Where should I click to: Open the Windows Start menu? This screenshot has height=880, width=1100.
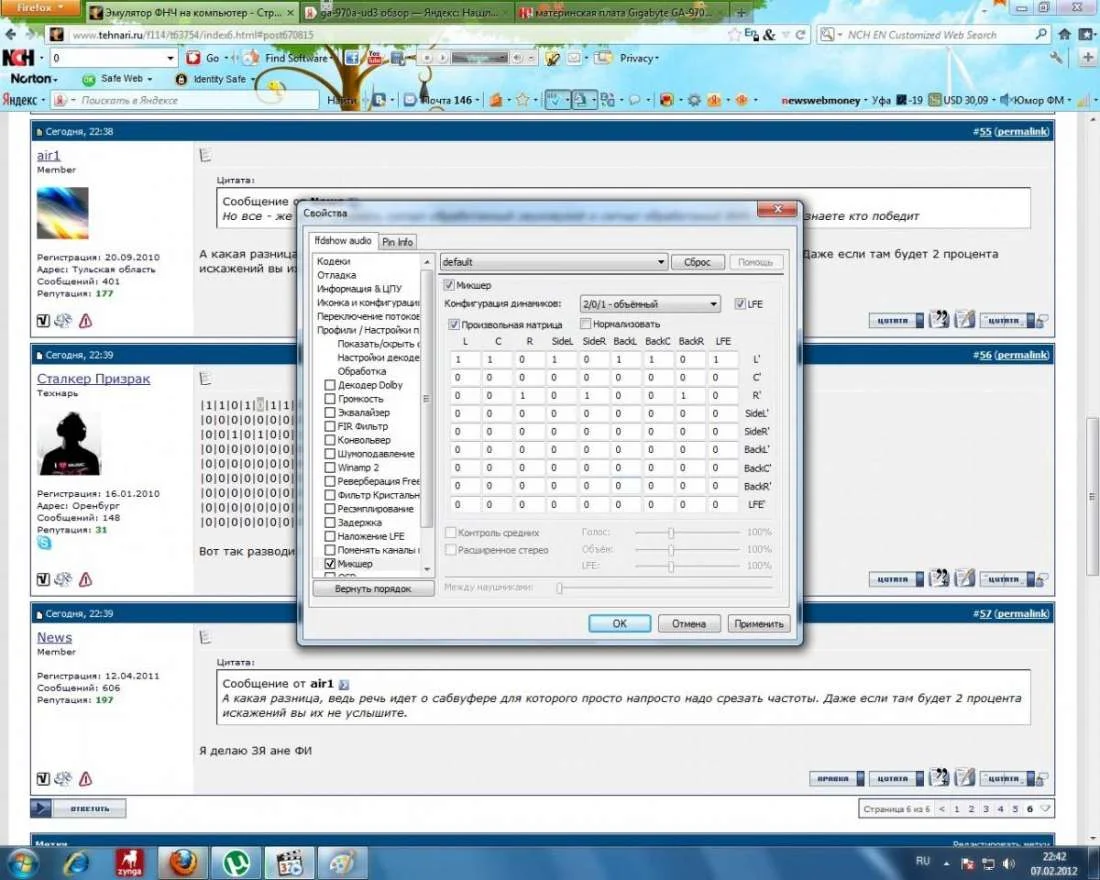pyautogui.click(x=22, y=862)
